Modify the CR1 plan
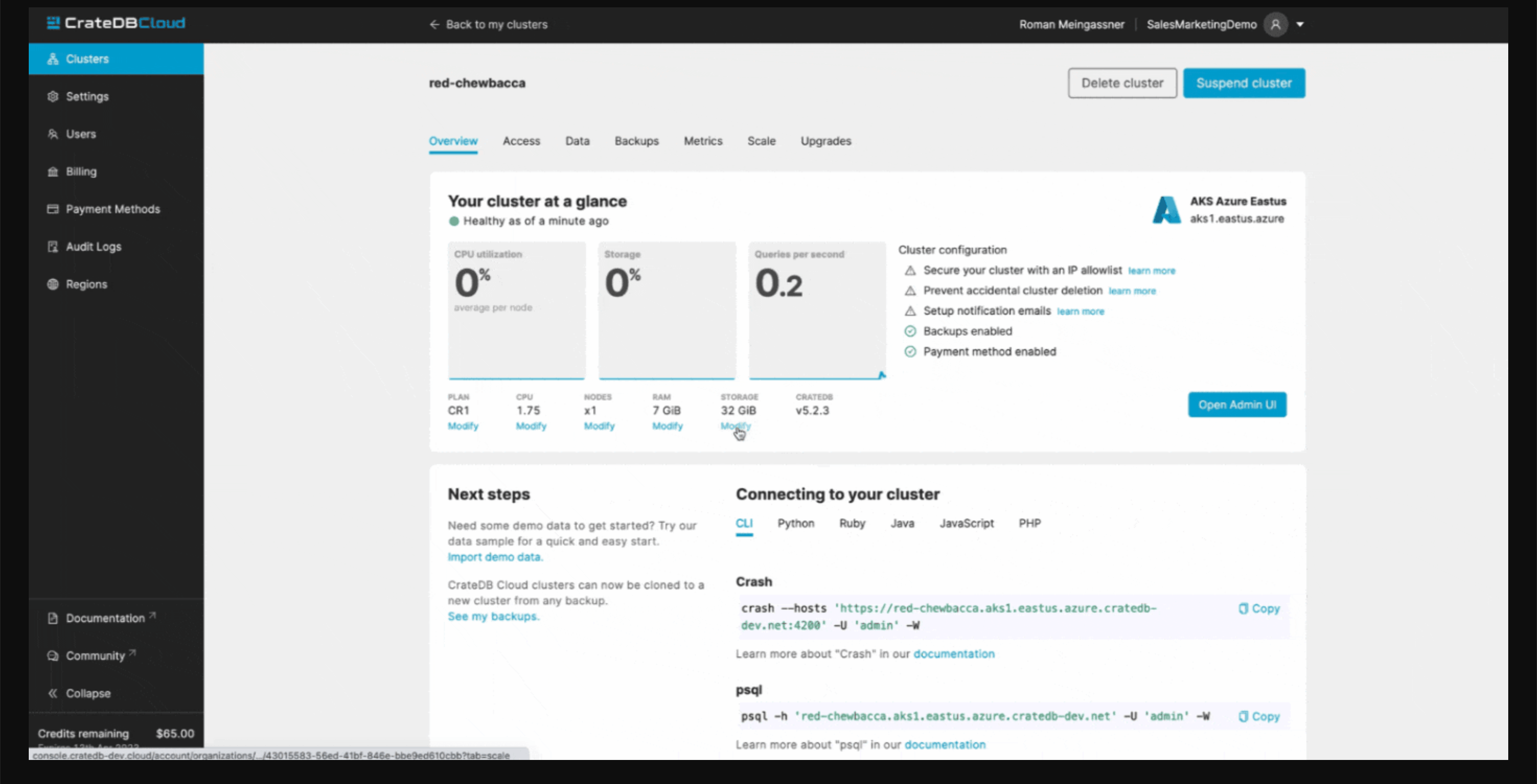 [x=463, y=426]
